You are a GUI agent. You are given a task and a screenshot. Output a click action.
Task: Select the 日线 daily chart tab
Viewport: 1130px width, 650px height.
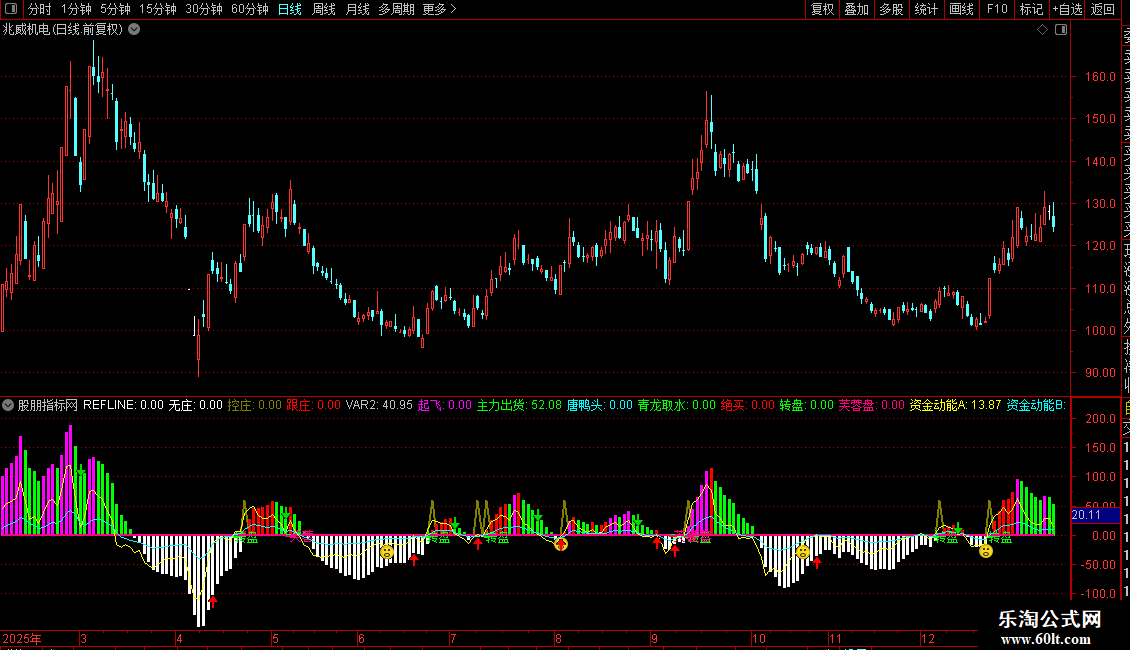pos(290,9)
